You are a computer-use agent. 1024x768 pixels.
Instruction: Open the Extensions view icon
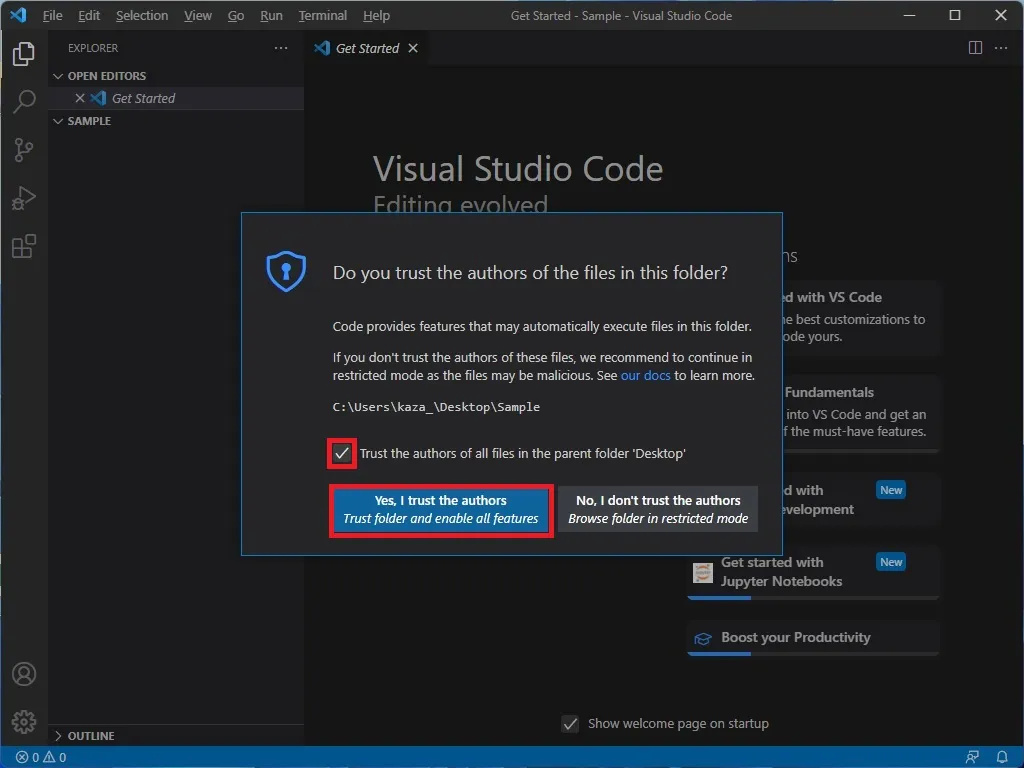pos(24,246)
